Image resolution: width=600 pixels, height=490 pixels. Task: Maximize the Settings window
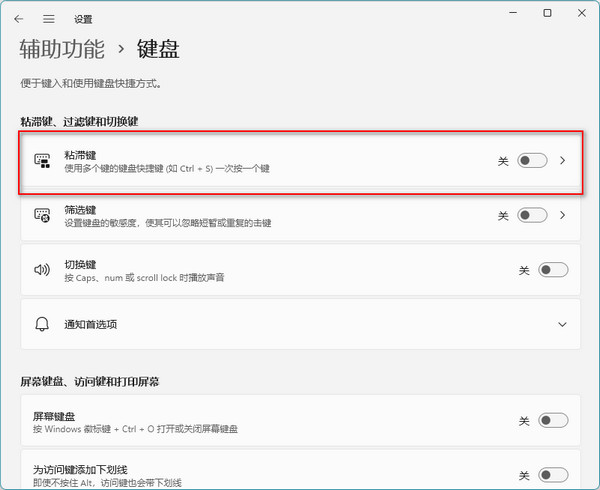547,14
